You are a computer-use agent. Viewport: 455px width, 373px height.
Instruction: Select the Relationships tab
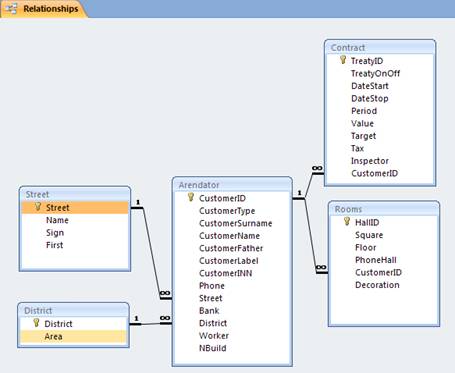[x=43, y=9]
